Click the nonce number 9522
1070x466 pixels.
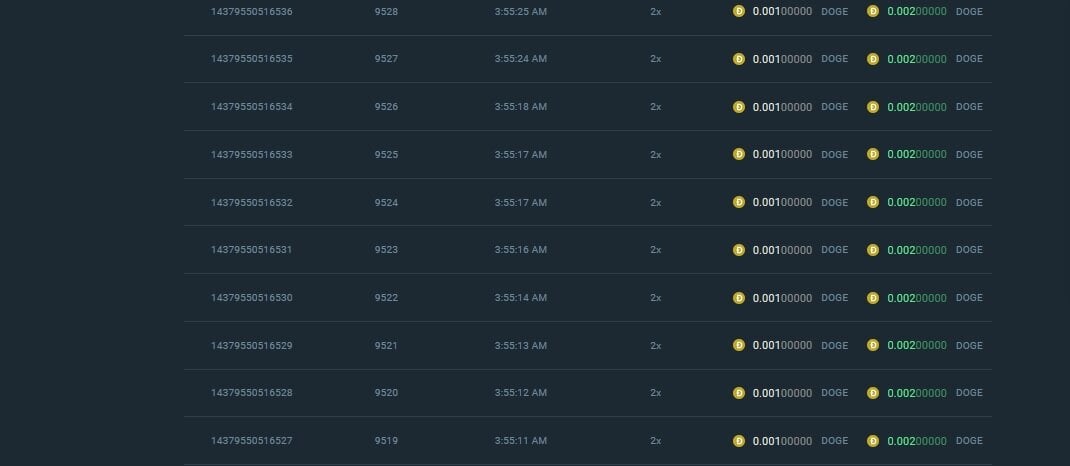(386, 298)
